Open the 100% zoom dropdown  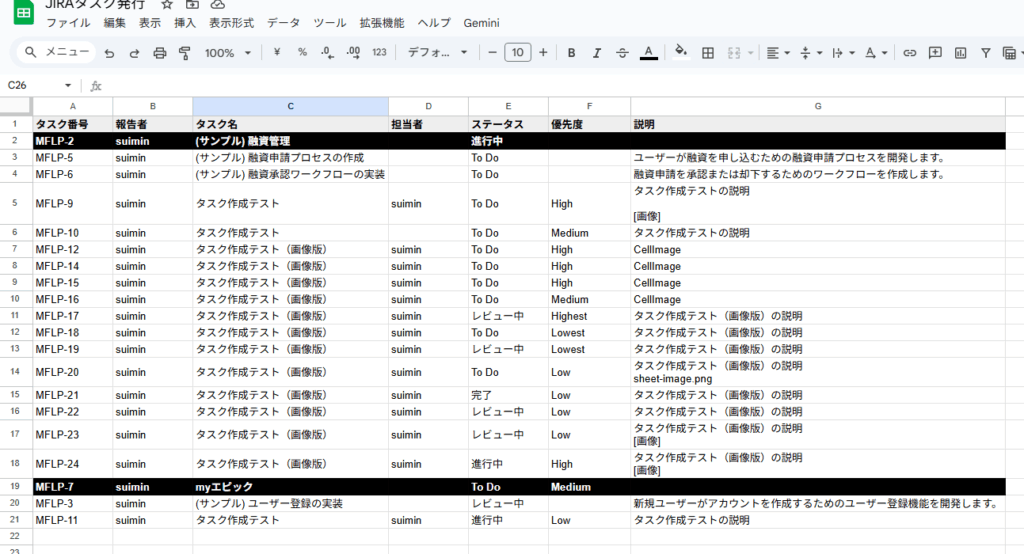[227, 52]
